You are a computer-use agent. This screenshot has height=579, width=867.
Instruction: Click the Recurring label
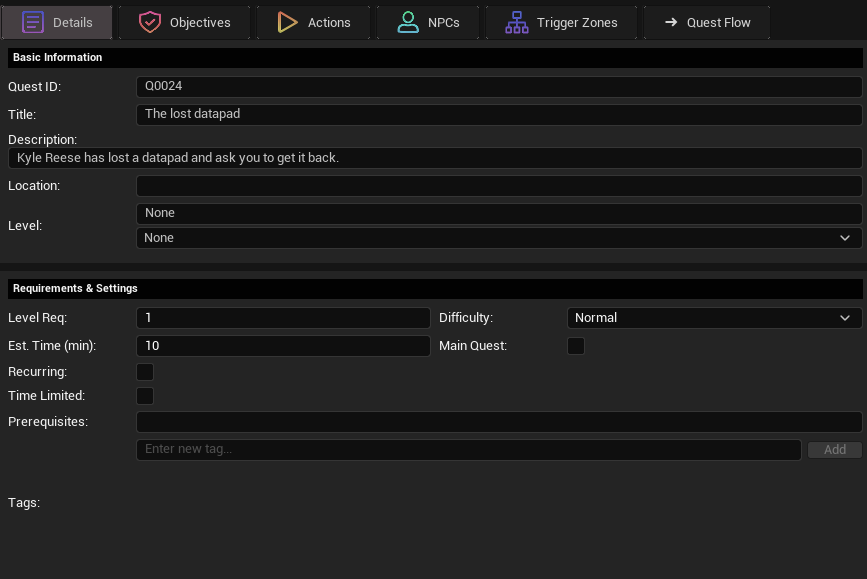(38, 372)
